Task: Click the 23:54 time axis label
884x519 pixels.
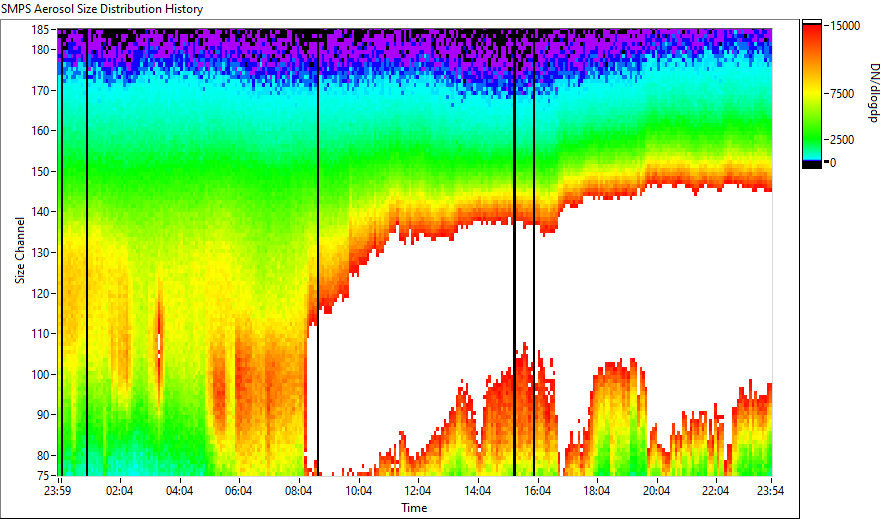Action: pyautogui.click(x=770, y=491)
